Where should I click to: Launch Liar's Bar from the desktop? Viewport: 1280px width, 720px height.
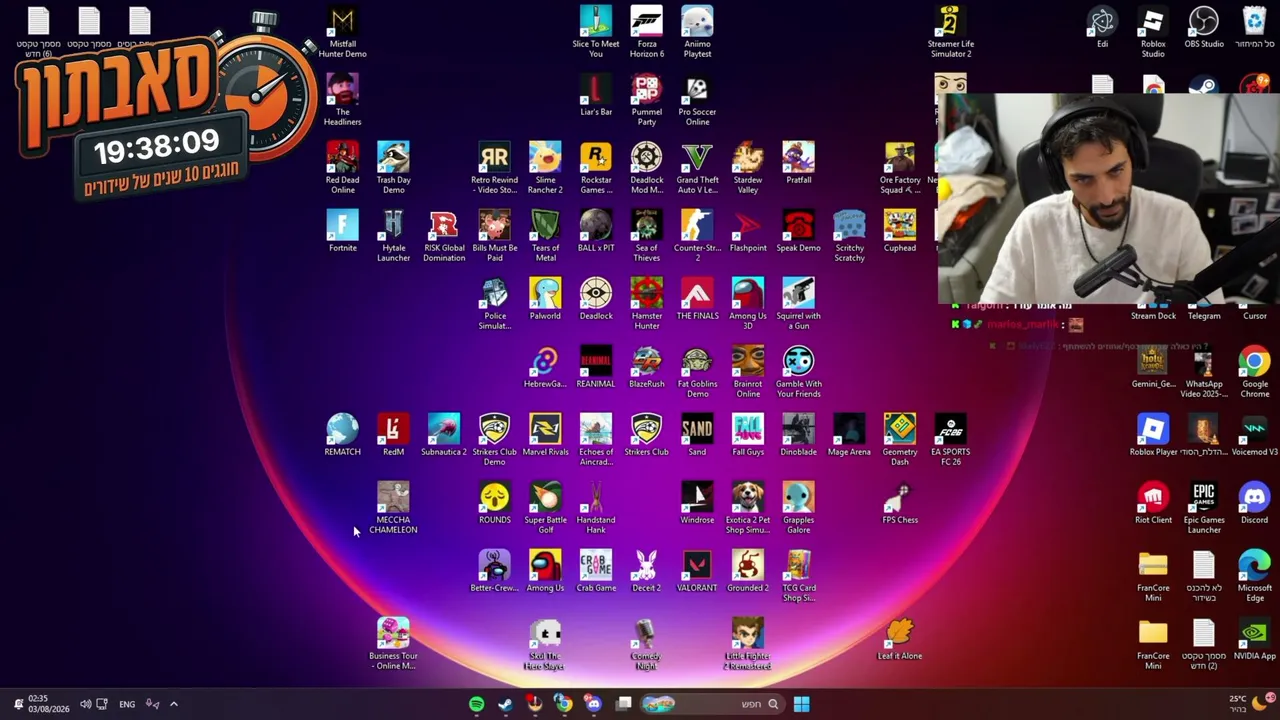[596, 95]
